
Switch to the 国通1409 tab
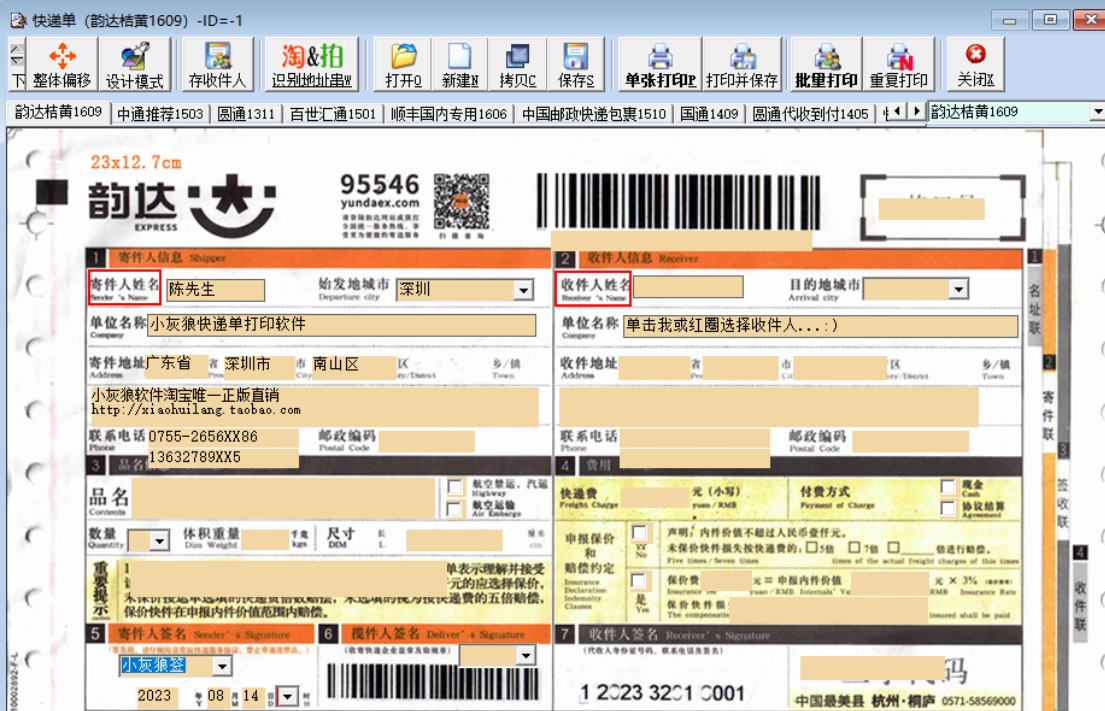tap(709, 113)
